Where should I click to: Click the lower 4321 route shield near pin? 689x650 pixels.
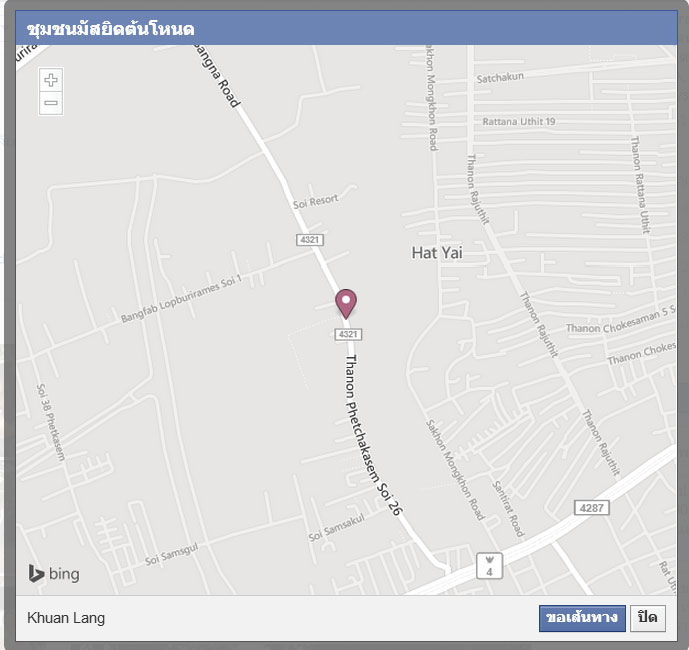click(348, 334)
